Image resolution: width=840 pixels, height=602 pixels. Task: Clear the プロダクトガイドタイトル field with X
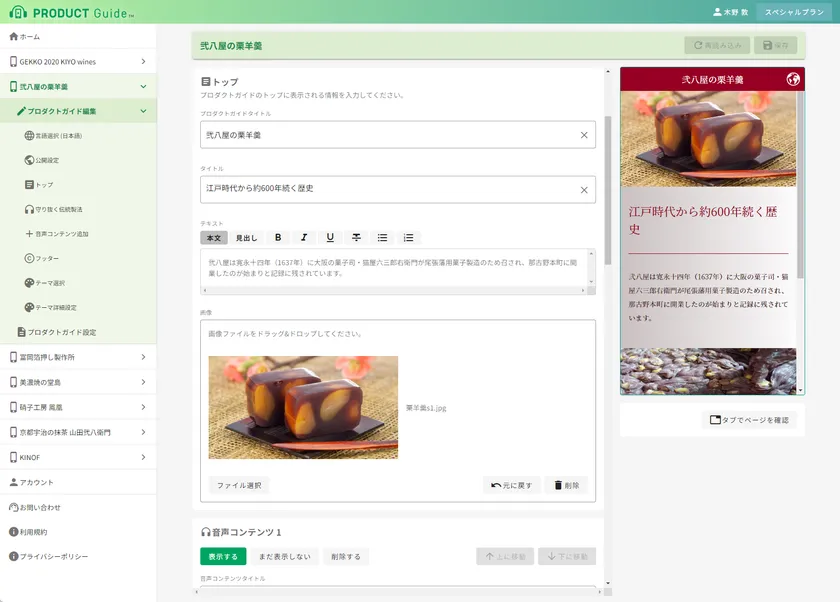click(x=584, y=135)
